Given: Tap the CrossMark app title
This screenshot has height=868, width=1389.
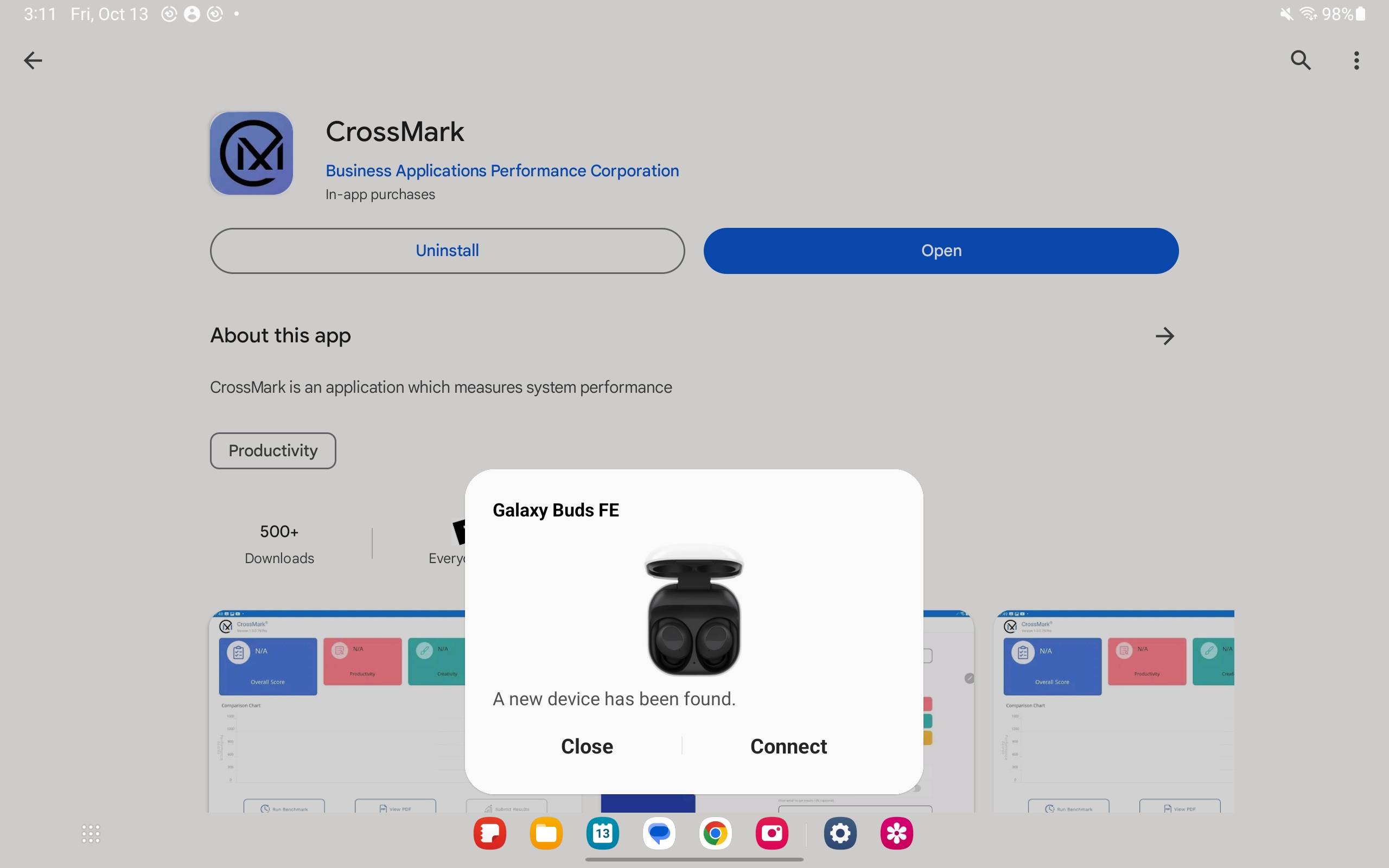Looking at the screenshot, I should coord(395,131).
